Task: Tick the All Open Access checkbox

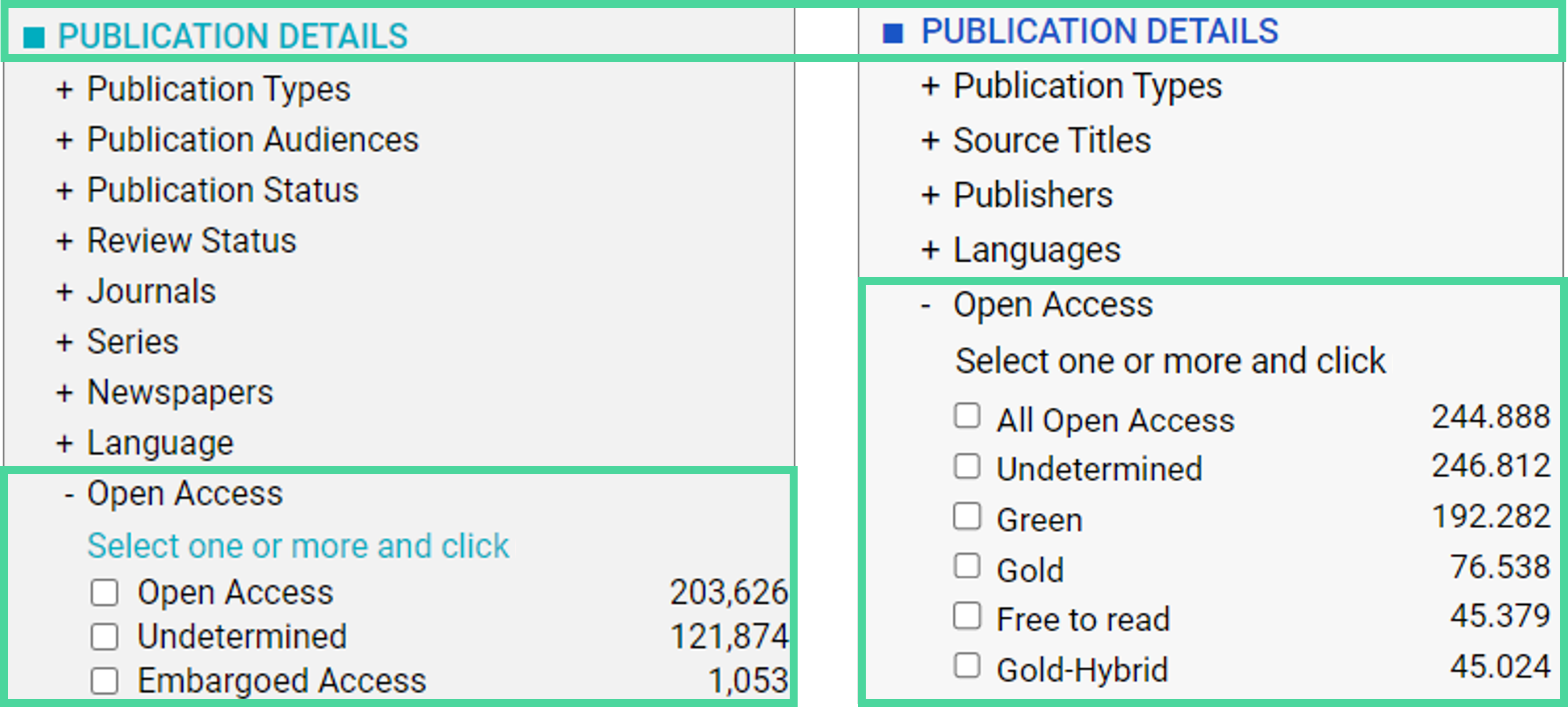Action: 967,416
